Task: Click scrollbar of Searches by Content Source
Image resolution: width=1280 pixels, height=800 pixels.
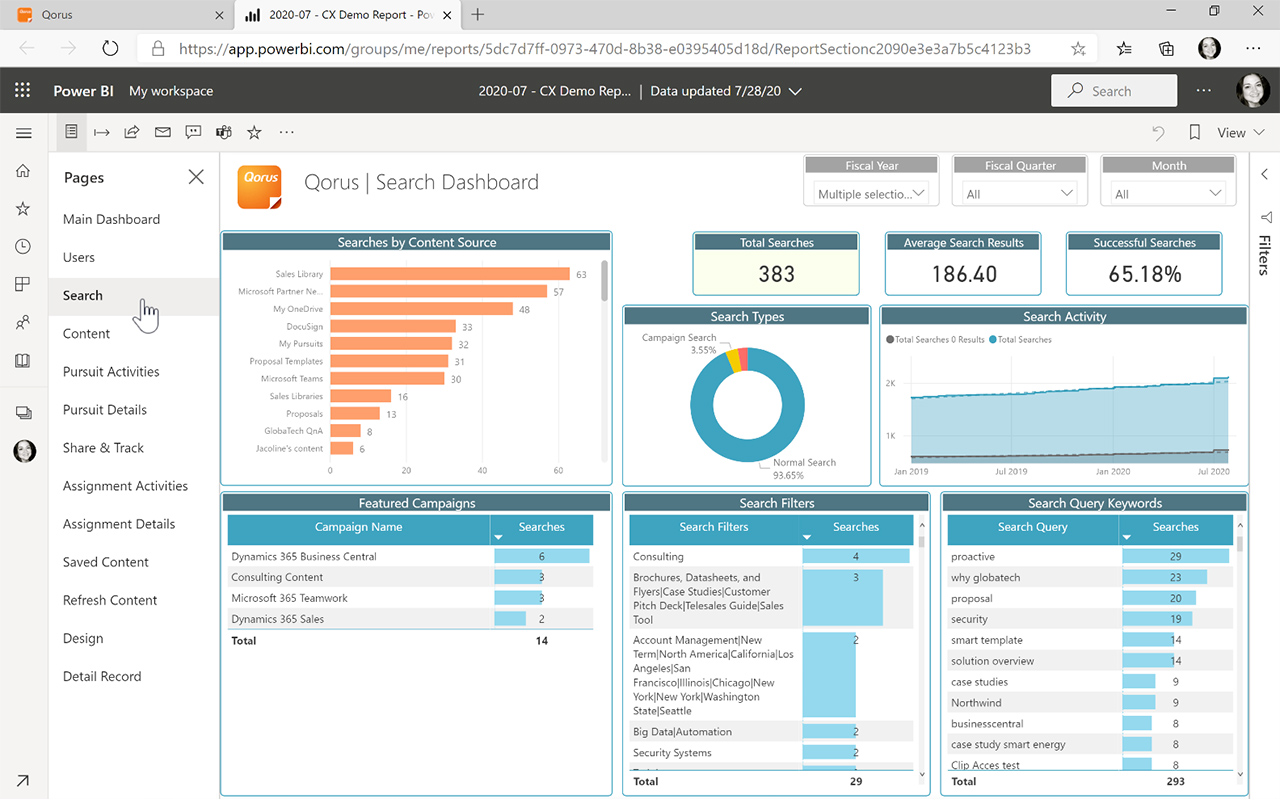Action: pyautogui.click(x=604, y=281)
